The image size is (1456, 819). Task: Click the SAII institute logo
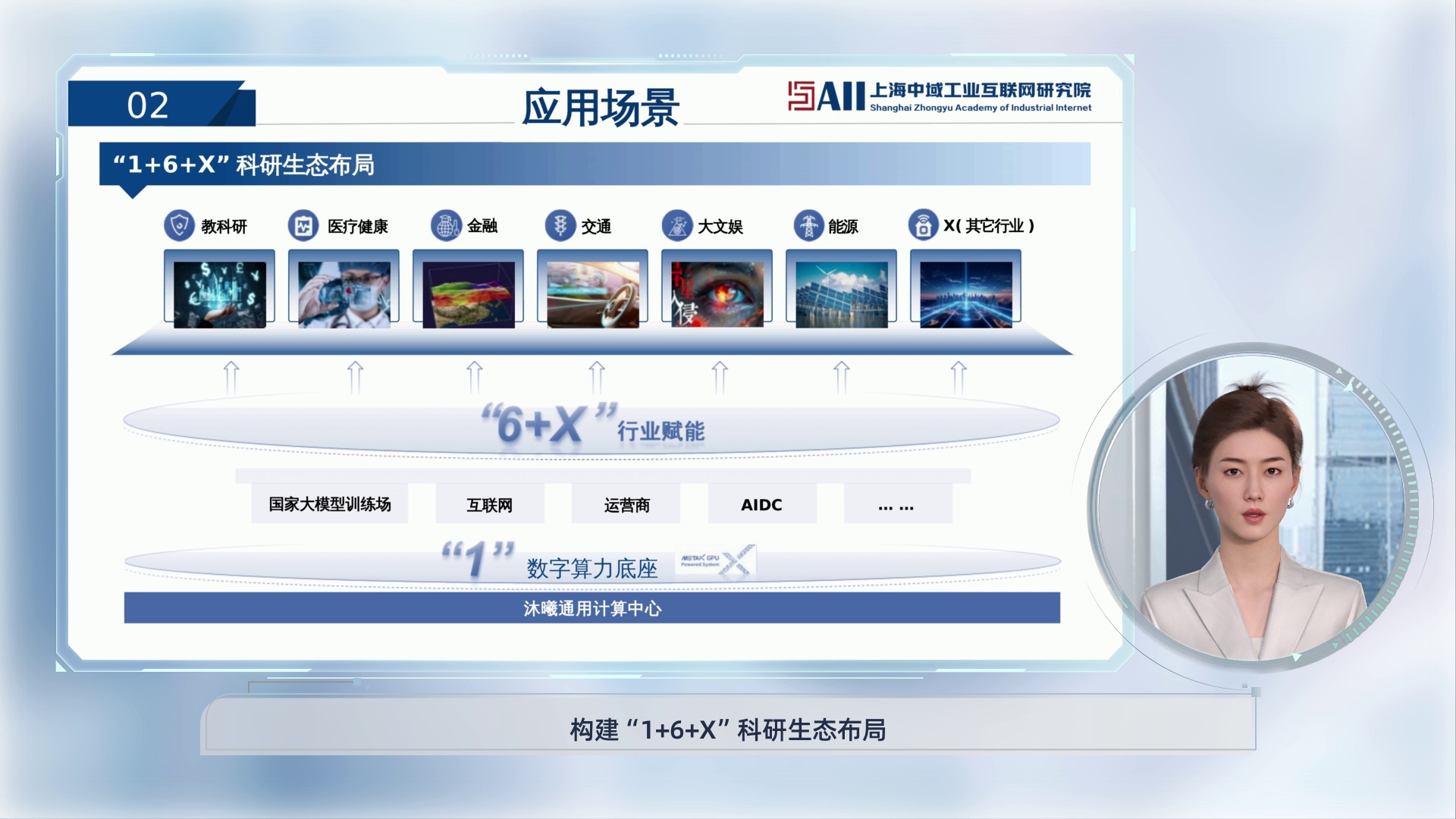[x=940, y=96]
